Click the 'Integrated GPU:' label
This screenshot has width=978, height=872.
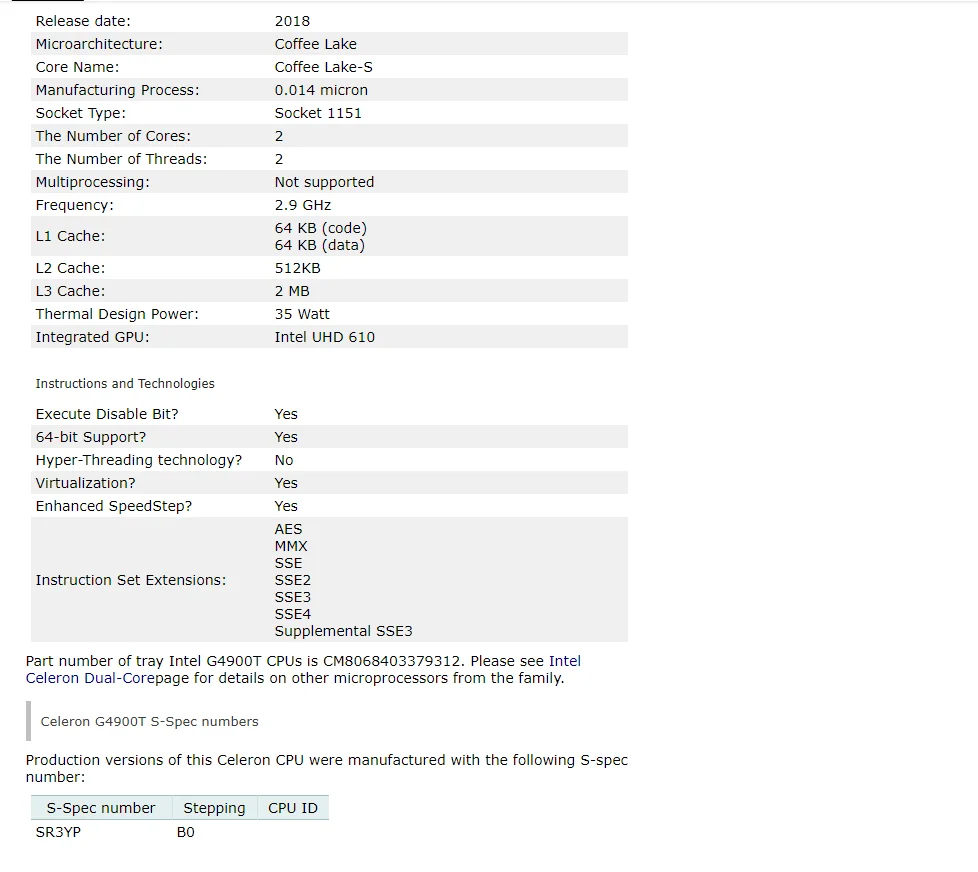click(92, 337)
